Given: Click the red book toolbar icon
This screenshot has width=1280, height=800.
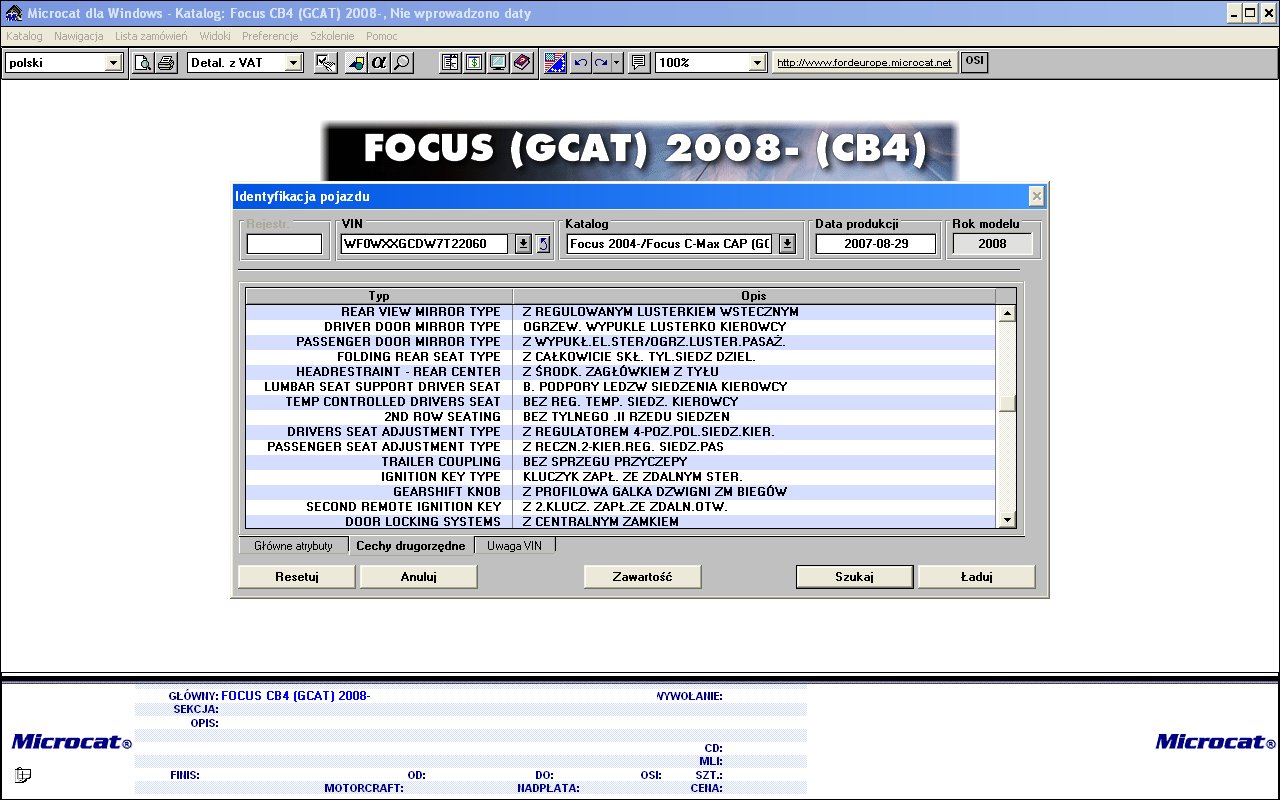Looking at the screenshot, I should click(x=521, y=63).
